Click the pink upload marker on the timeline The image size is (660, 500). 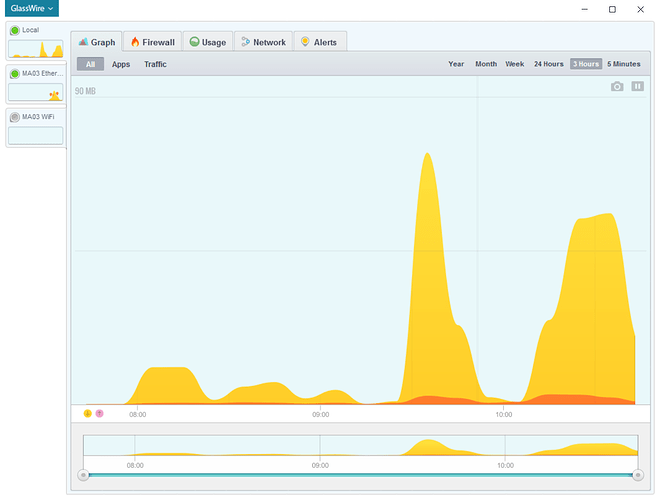(99, 413)
